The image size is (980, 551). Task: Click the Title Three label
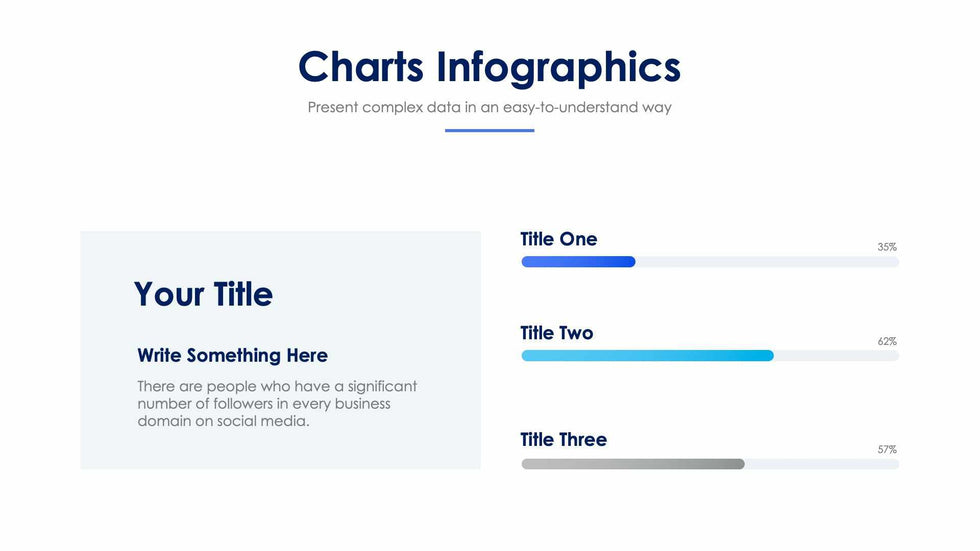(563, 440)
